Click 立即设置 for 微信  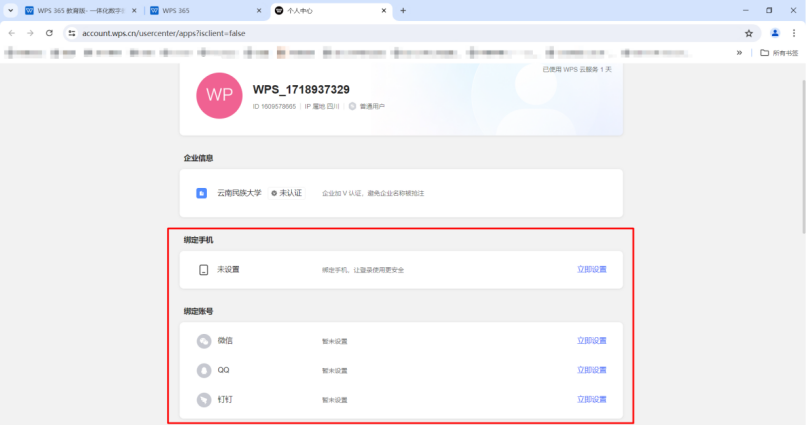pos(592,341)
